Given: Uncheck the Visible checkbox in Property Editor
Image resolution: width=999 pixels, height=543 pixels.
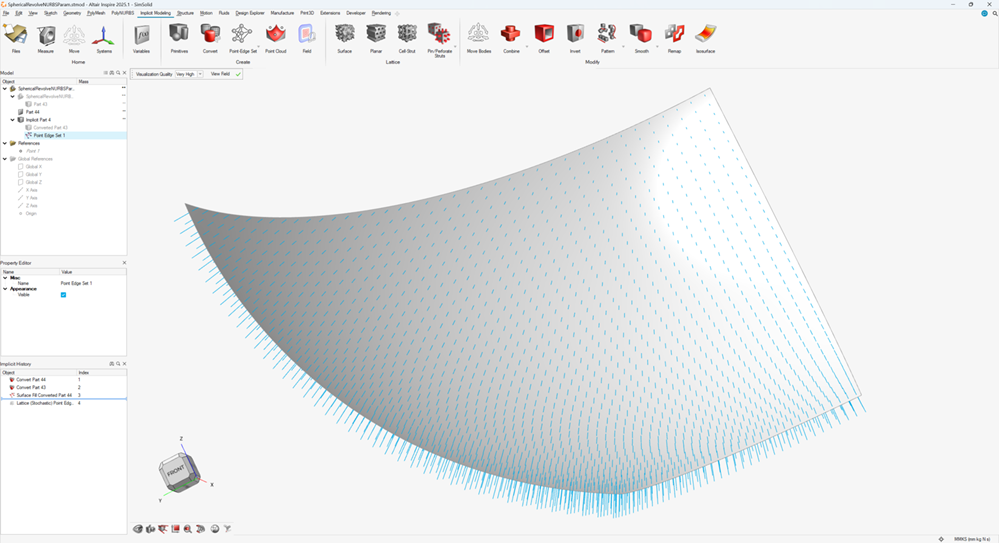Looking at the screenshot, I should pyautogui.click(x=63, y=295).
